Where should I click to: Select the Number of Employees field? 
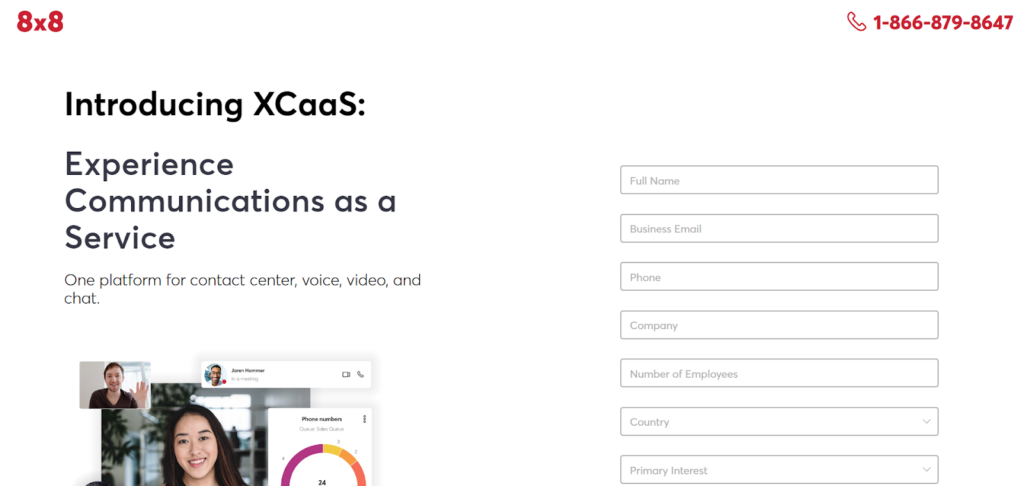(x=778, y=373)
